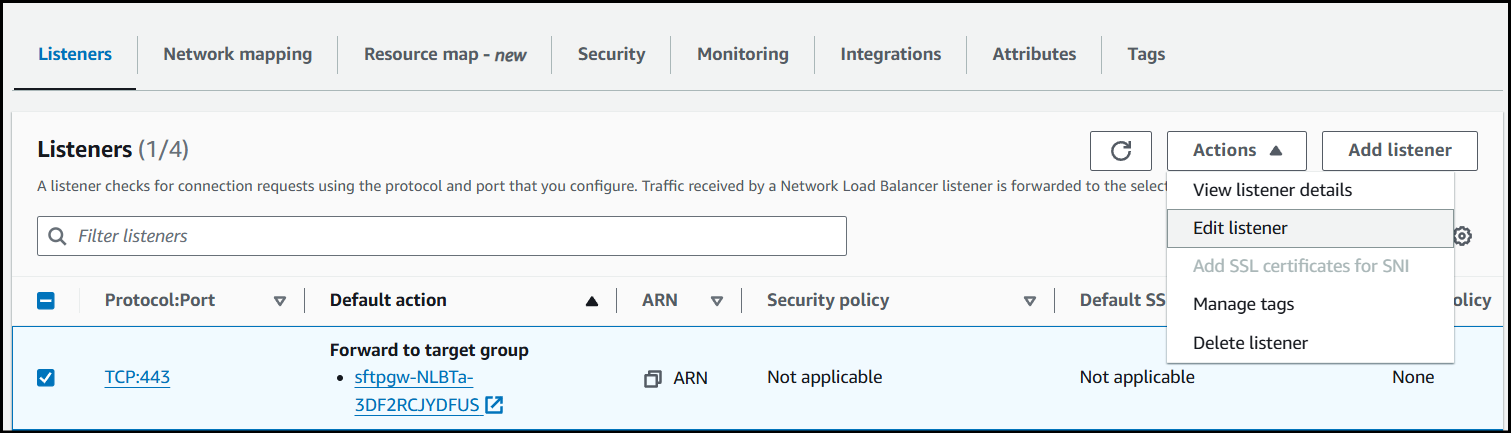Click the Add listener button
The image size is (1511, 433).
tap(1399, 151)
